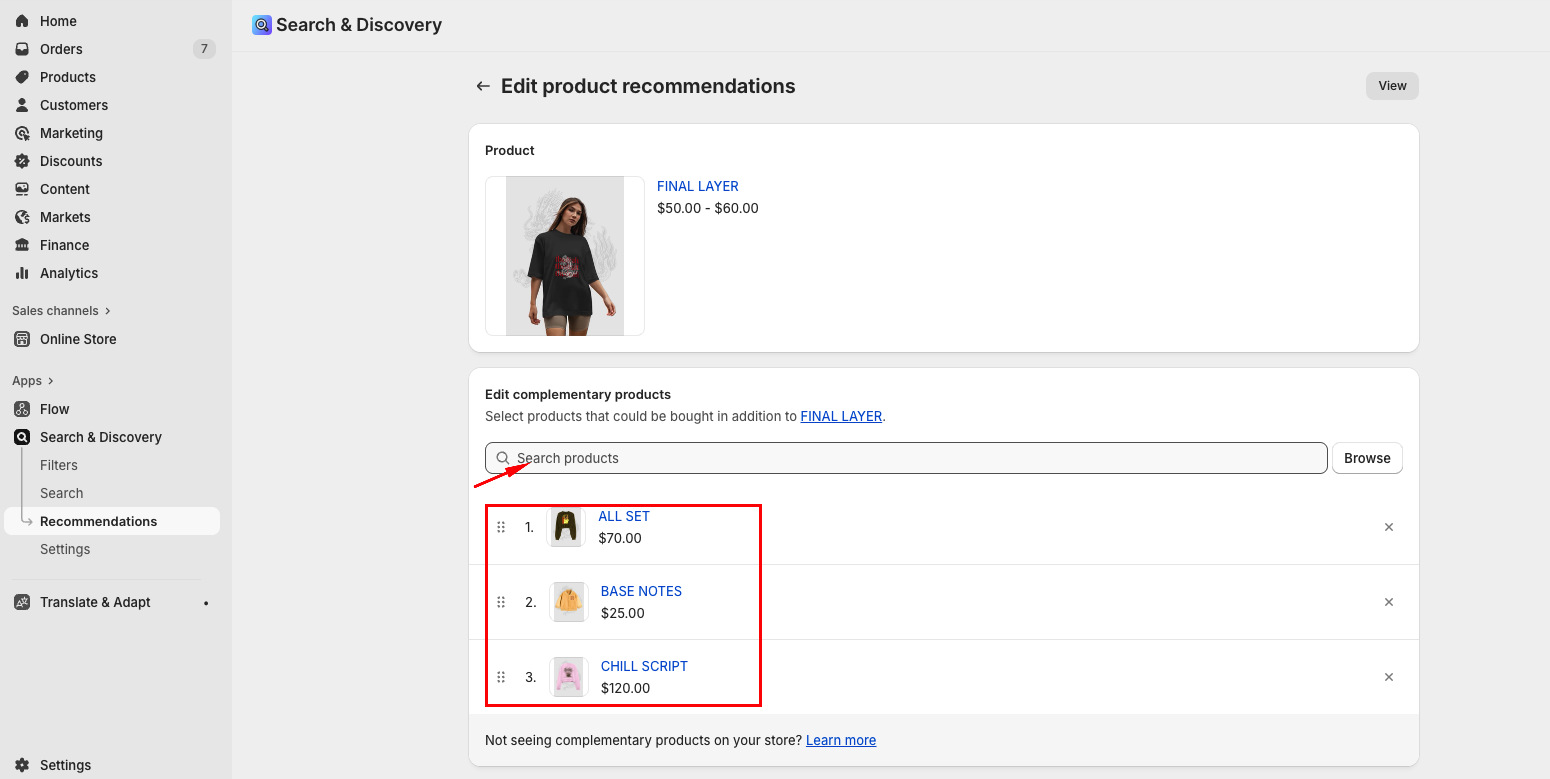This screenshot has width=1550, height=779.
Task: Click the View button
Action: click(x=1392, y=86)
